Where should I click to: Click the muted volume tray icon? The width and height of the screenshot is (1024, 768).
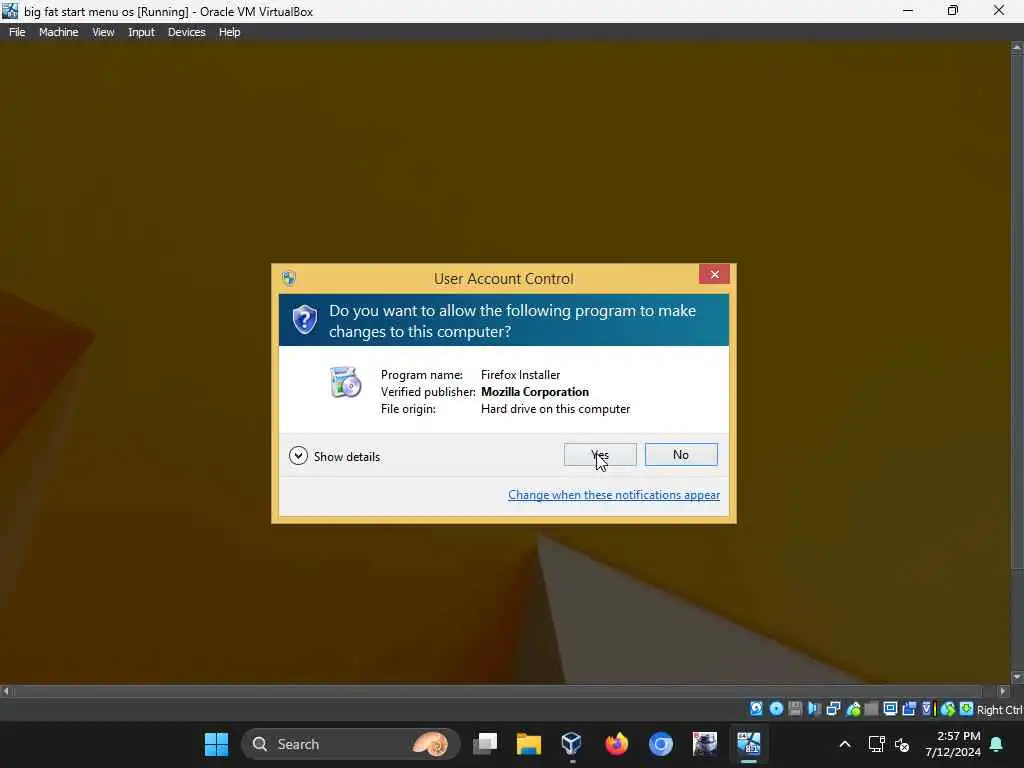(x=902, y=744)
